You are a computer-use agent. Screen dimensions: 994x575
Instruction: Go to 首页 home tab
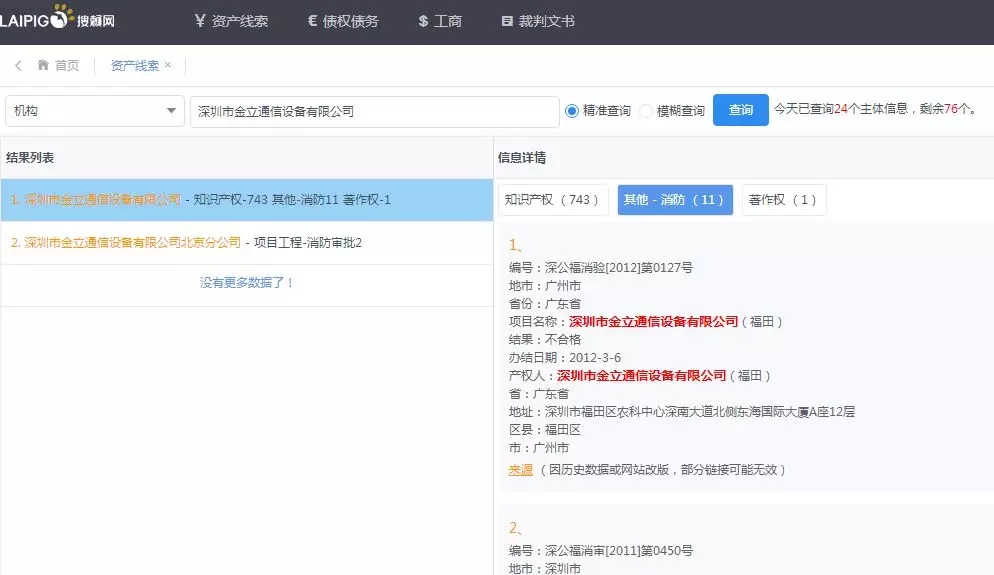[x=58, y=65]
